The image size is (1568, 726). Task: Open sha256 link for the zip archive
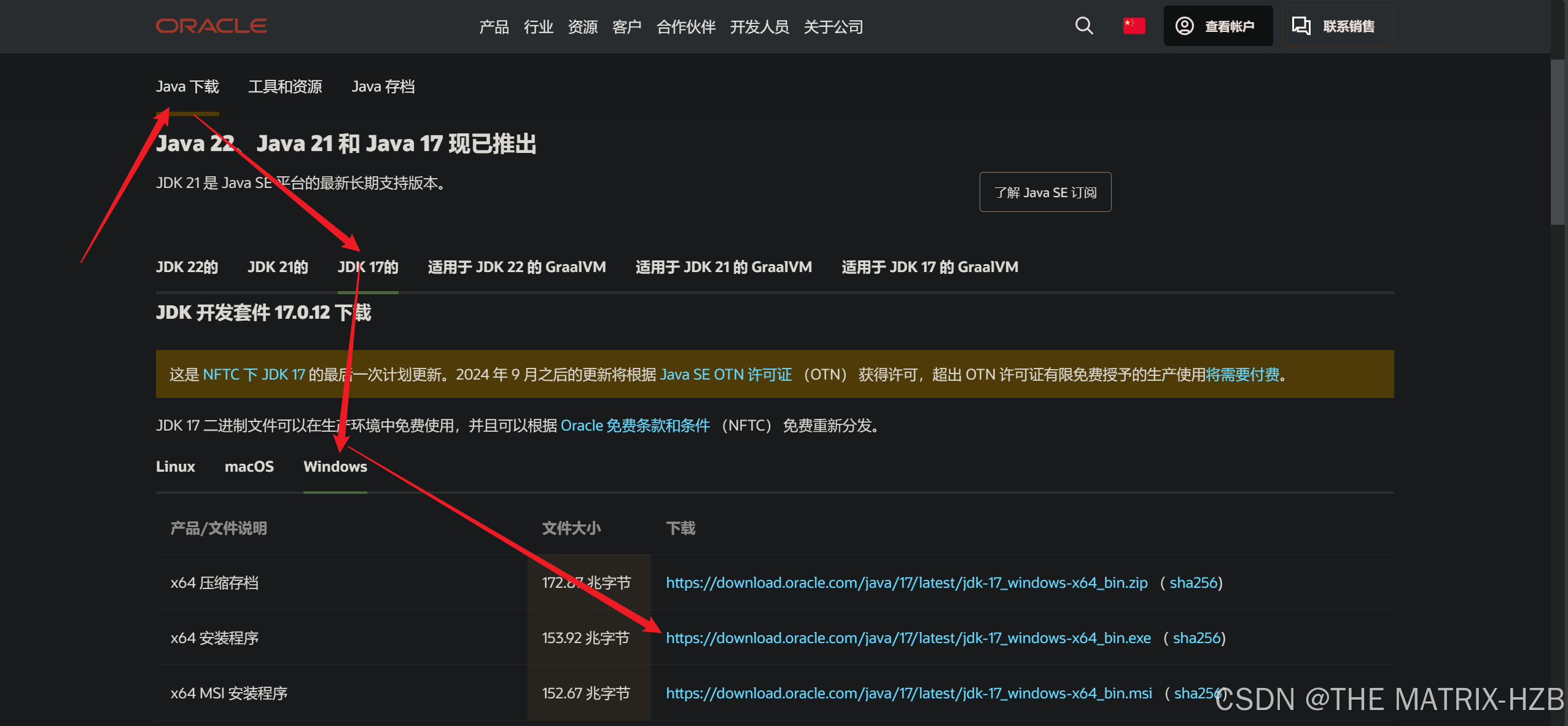1193,583
